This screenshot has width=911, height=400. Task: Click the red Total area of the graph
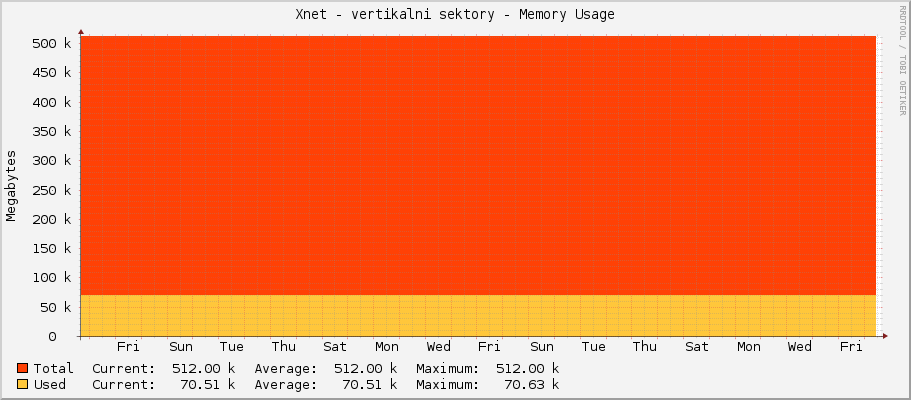click(478, 166)
